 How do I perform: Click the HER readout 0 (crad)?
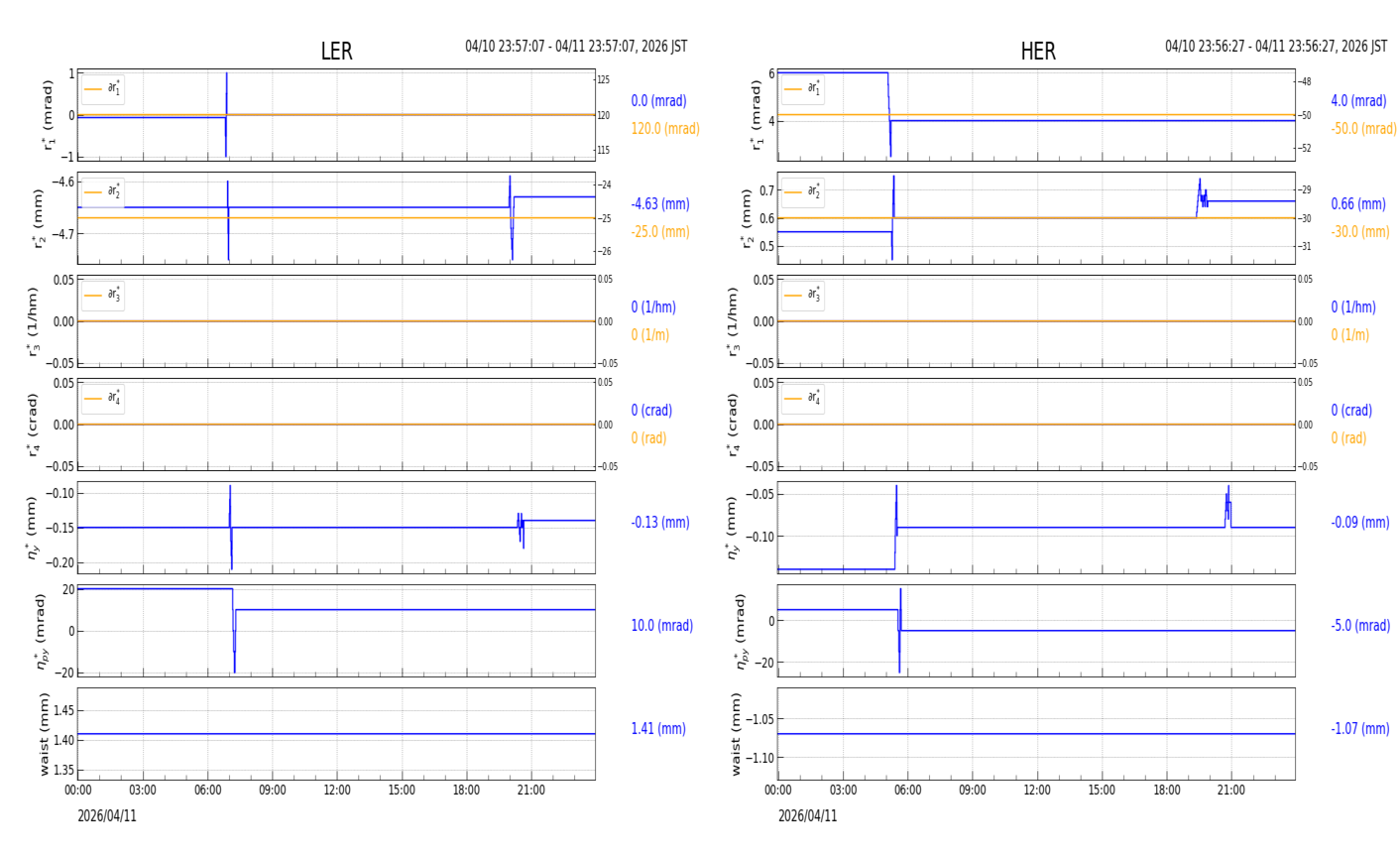[x=1351, y=411]
